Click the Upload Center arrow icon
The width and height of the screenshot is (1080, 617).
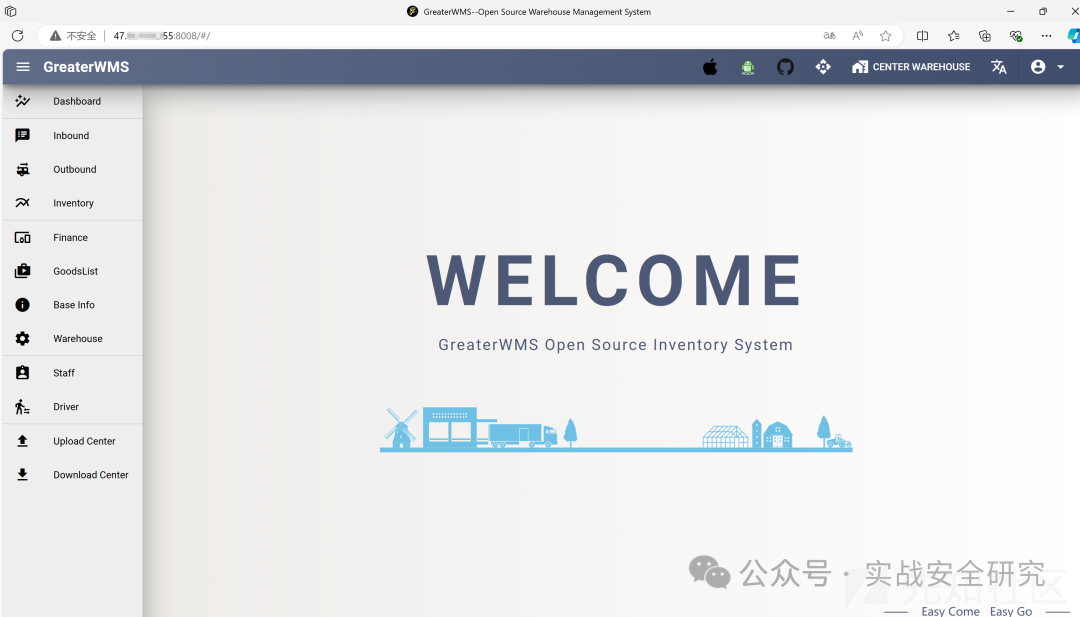(23, 441)
